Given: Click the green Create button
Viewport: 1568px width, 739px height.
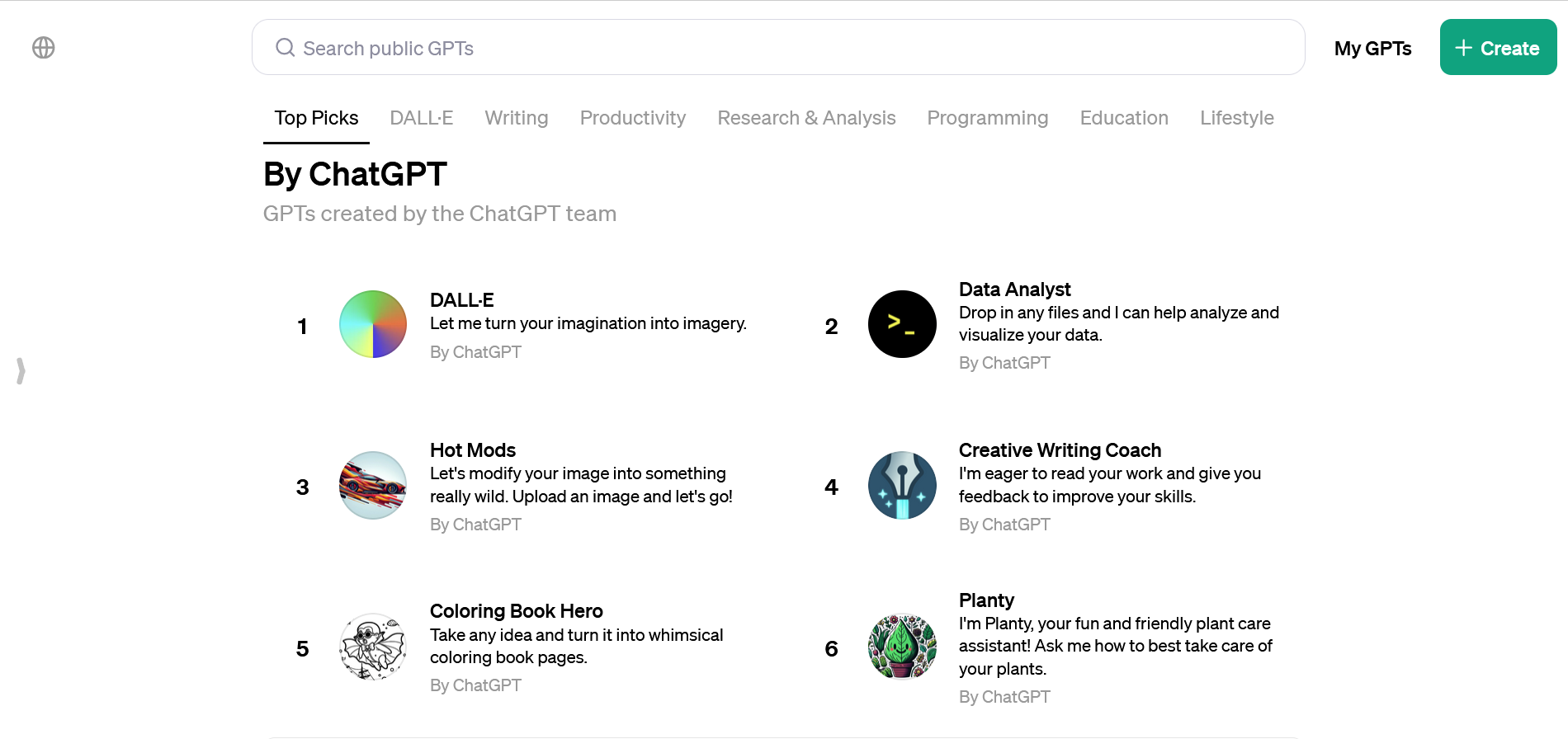Looking at the screenshot, I should coord(1498,47).
